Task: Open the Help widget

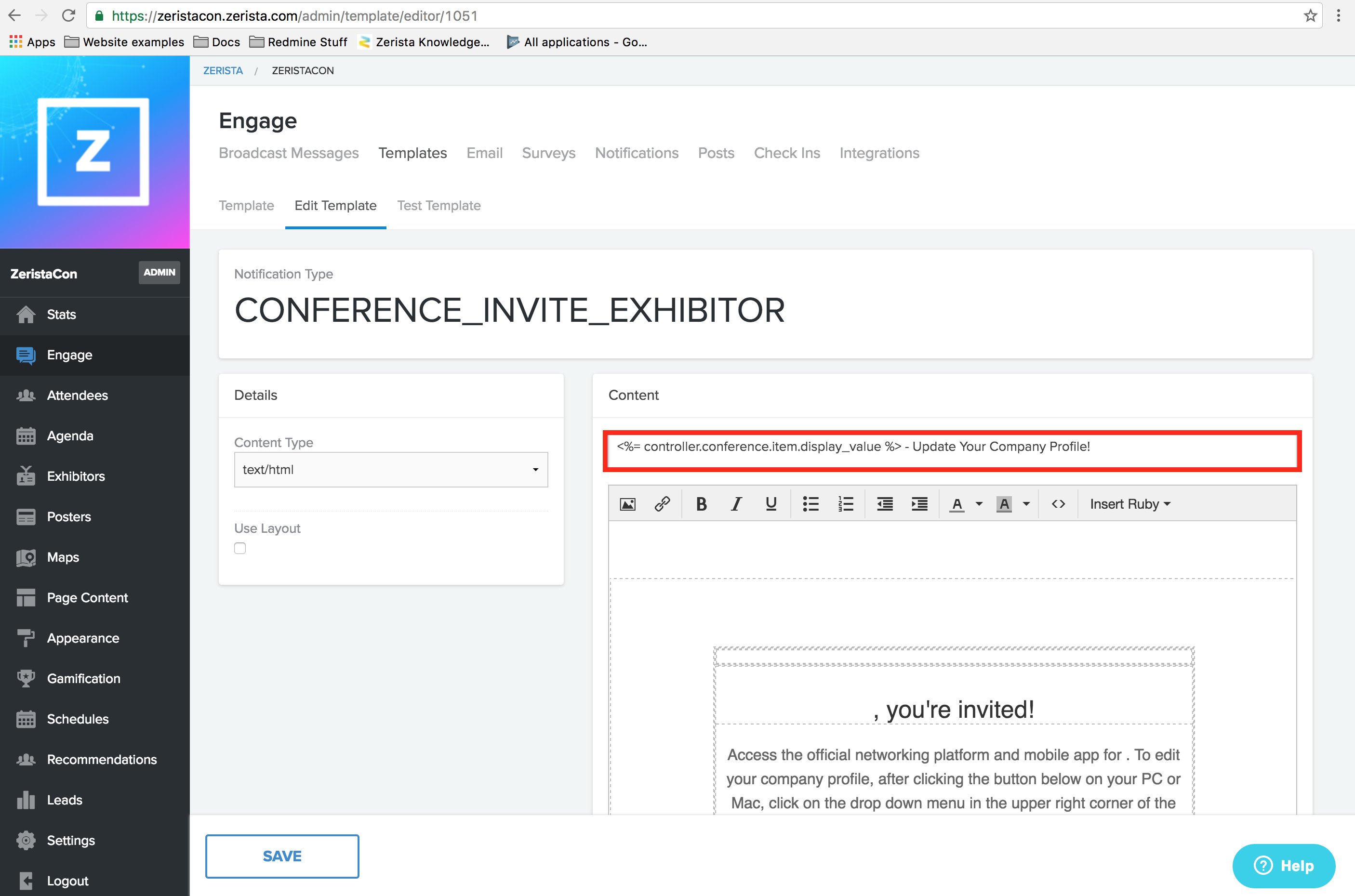Action: tap(1284, 866)
